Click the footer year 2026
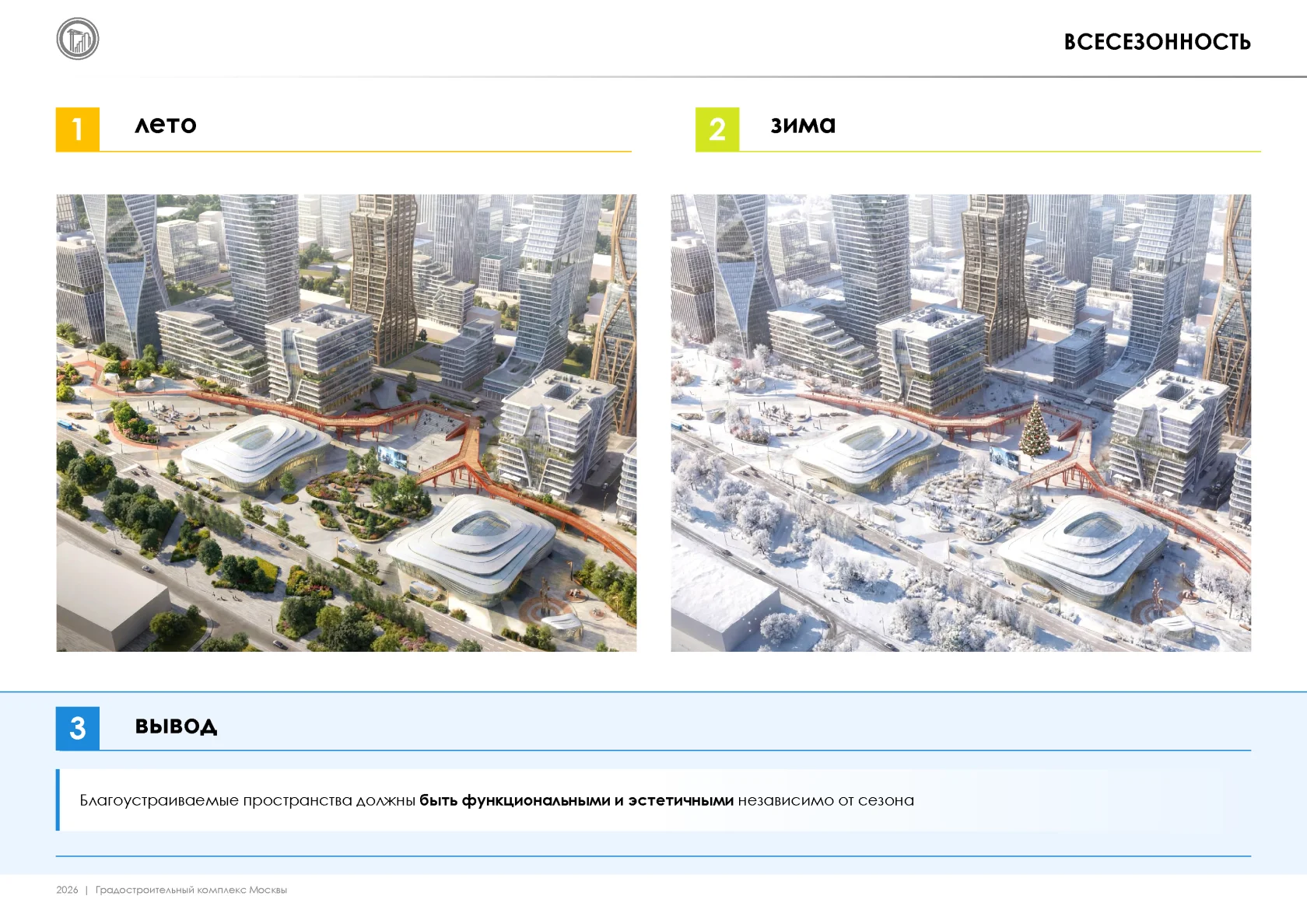 pyautogui.click(x=67, y=890)
